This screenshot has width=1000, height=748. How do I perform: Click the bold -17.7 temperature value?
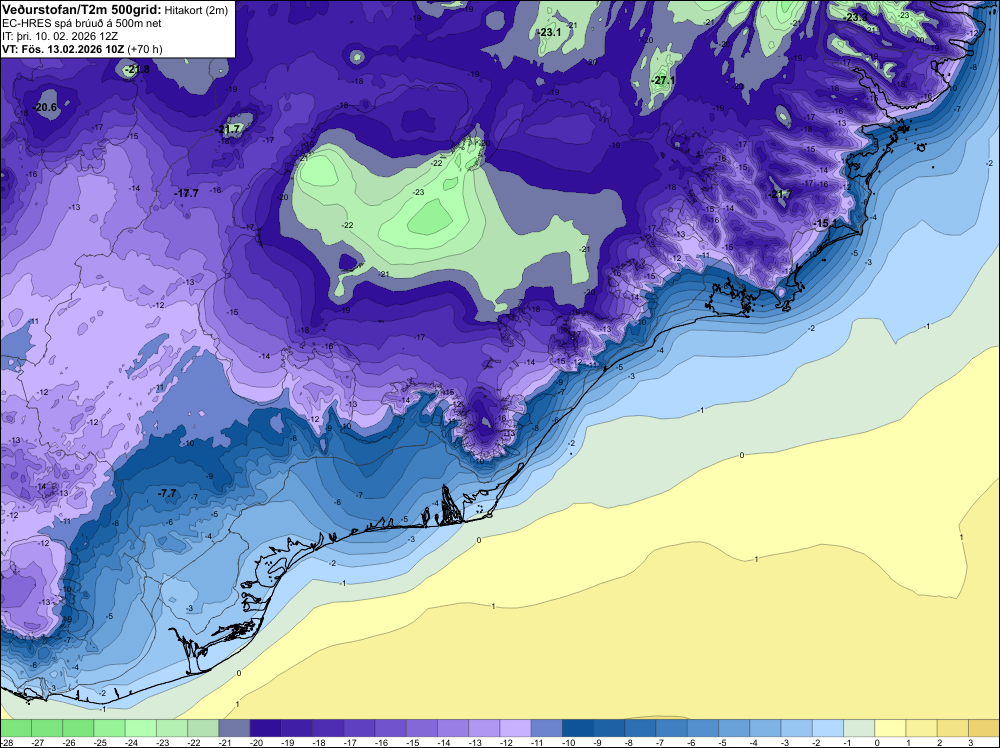pos(186,193)
